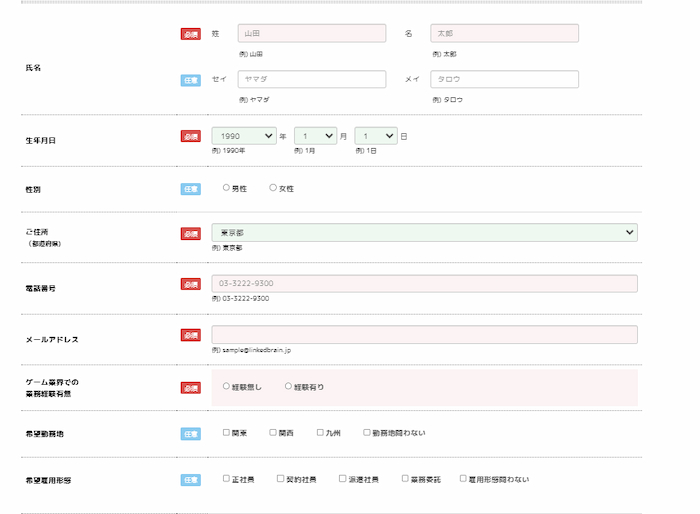This screenshot has height=514, width=700.
Task: Click the 任意 badge beside the セイ field
Action: 191,80
